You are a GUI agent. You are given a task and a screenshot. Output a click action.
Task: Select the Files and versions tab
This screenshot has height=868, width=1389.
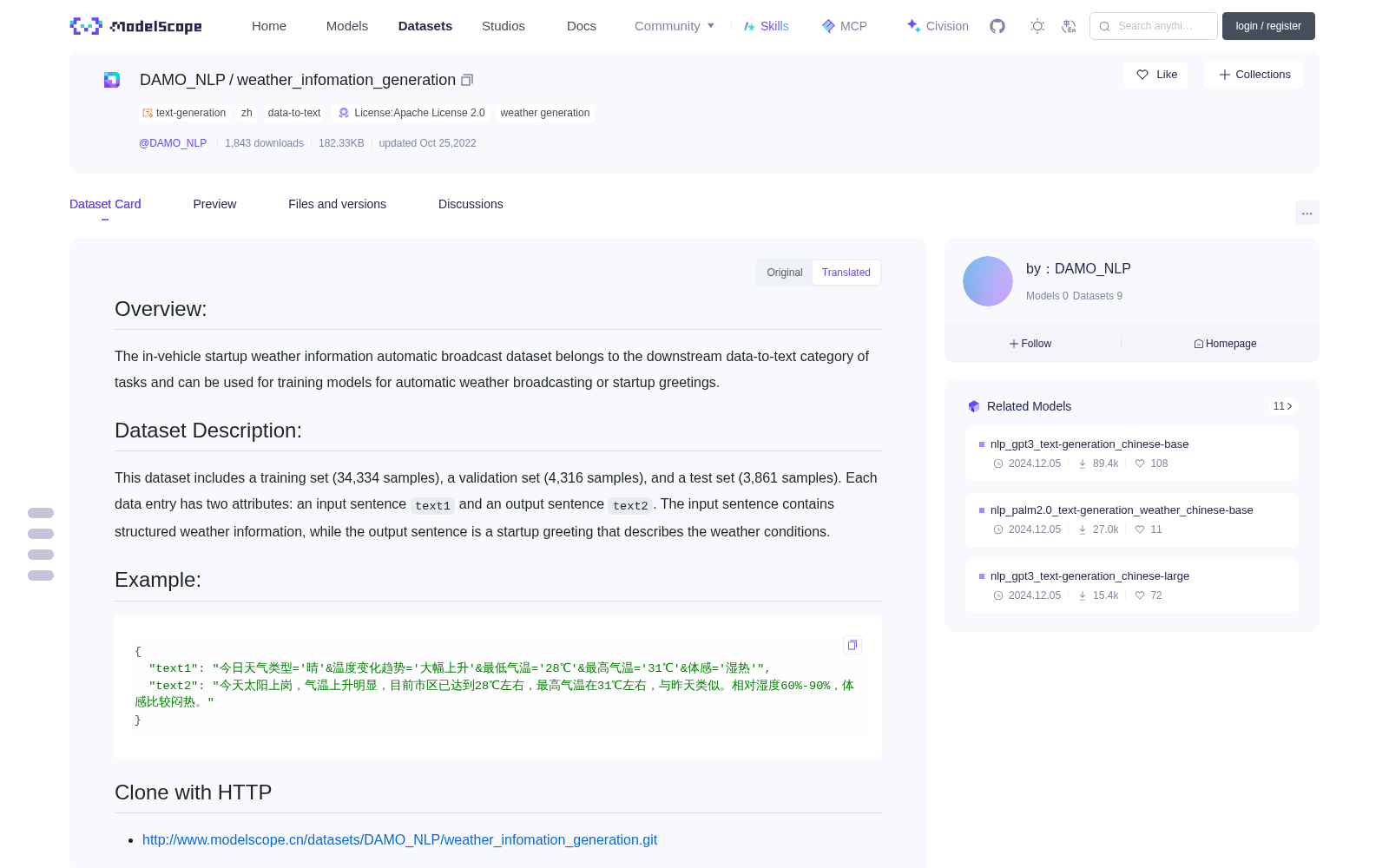(337, 204)
